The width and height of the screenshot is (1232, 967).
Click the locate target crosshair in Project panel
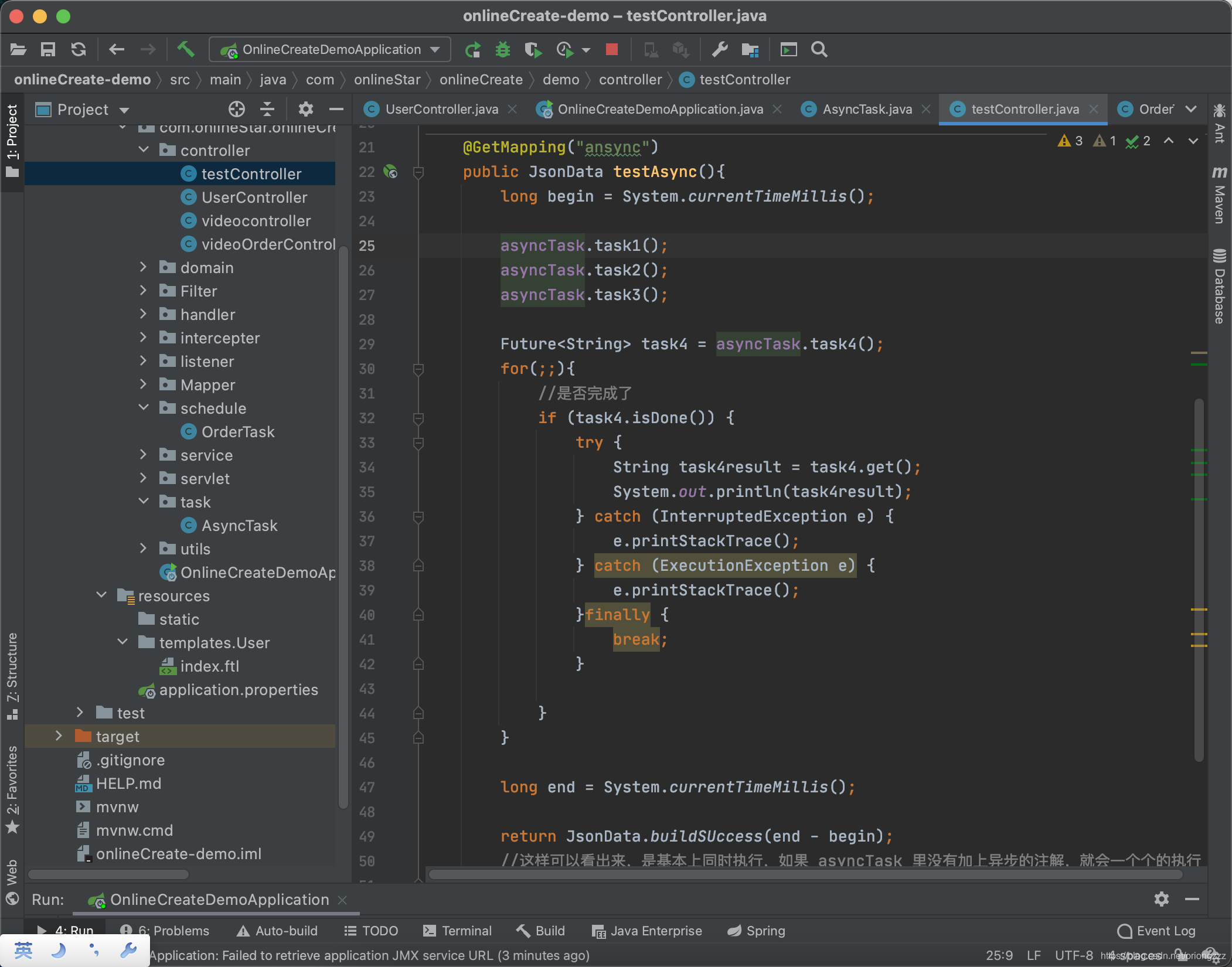[x=237, y=110]
